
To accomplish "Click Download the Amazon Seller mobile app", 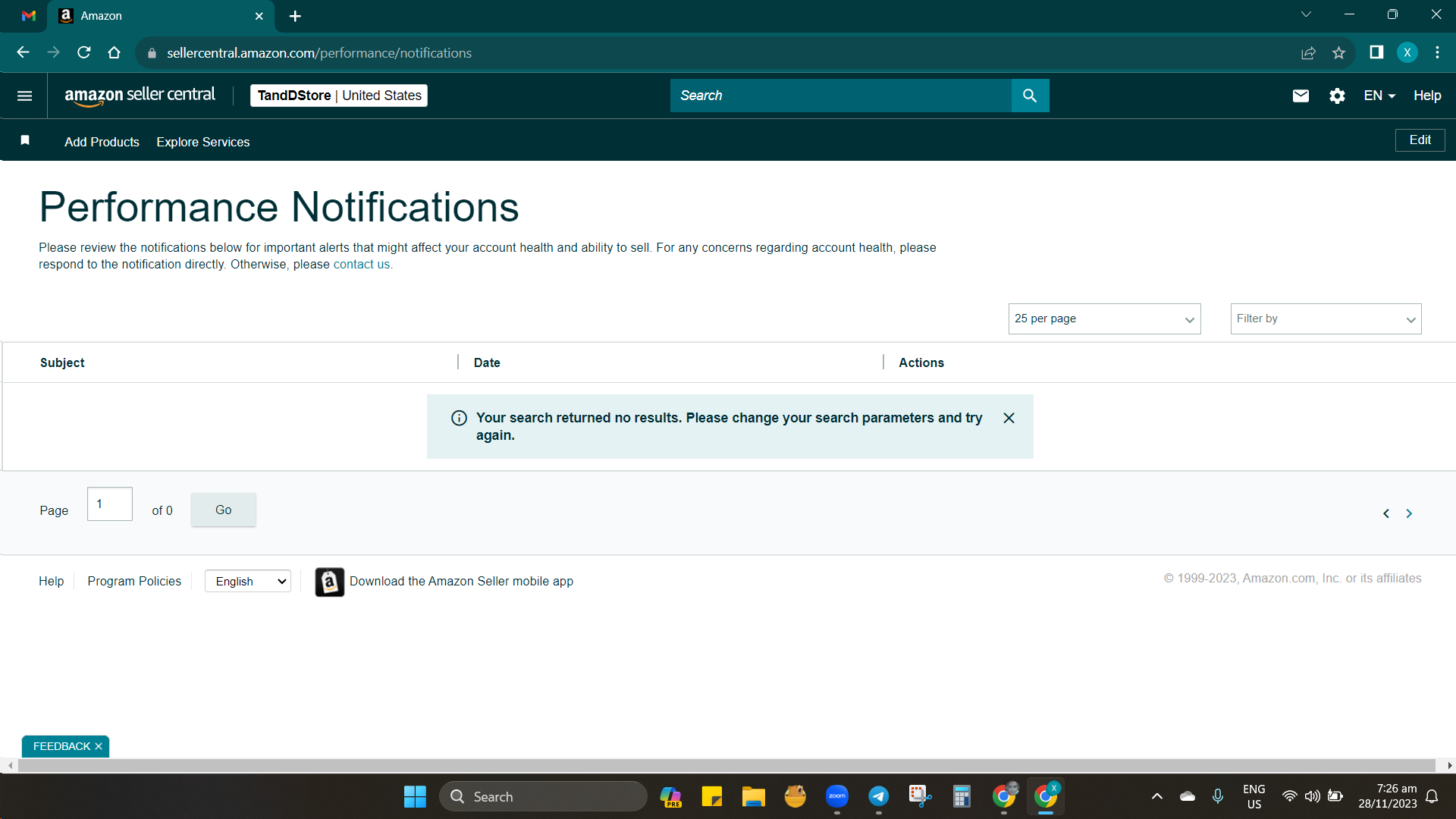I will click(x=461, y=581).
